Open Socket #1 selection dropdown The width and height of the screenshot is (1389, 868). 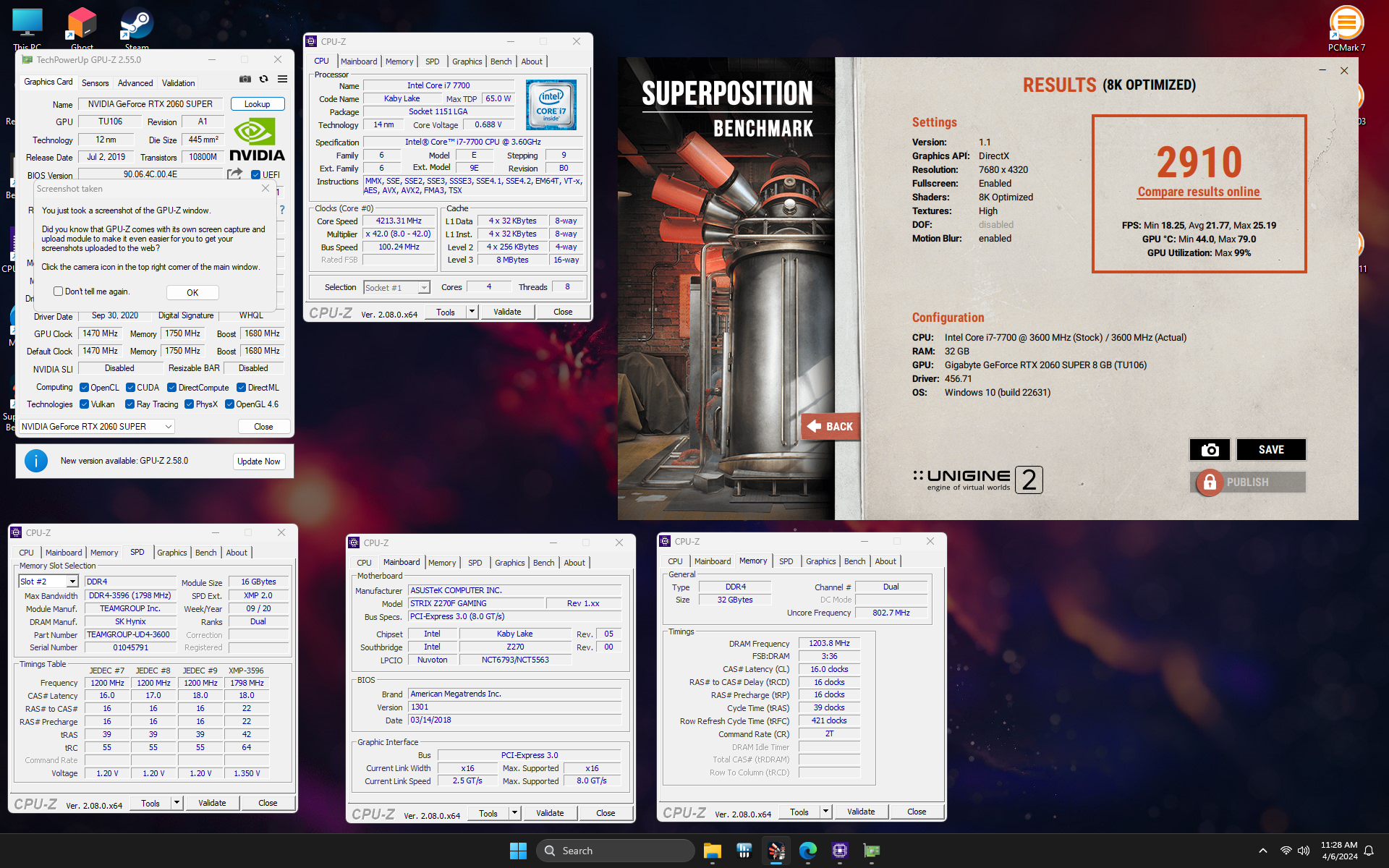pos(396,288)
